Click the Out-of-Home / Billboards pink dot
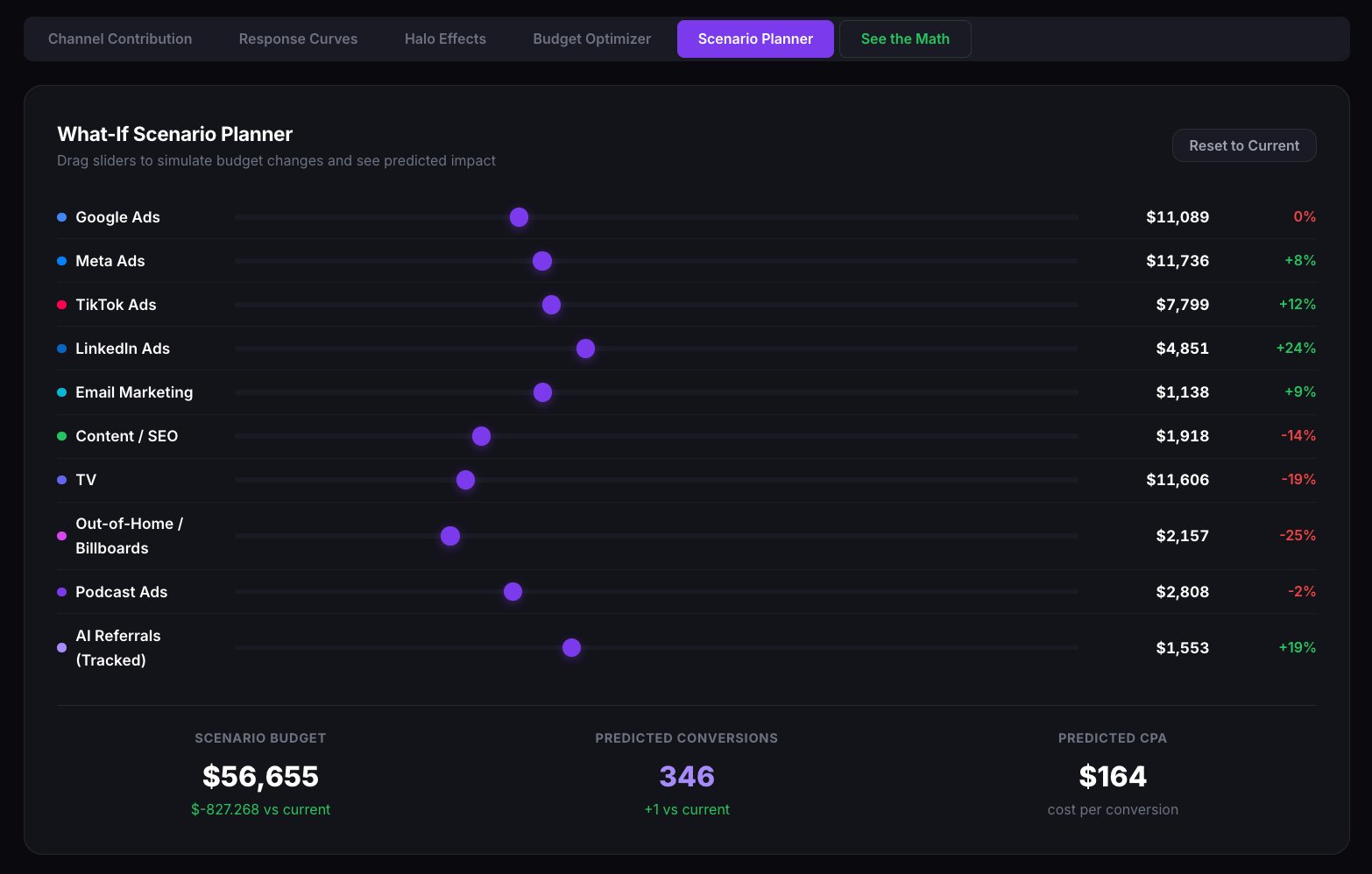Viewport: 1372px width, 874px height. (x=61, y=536)
